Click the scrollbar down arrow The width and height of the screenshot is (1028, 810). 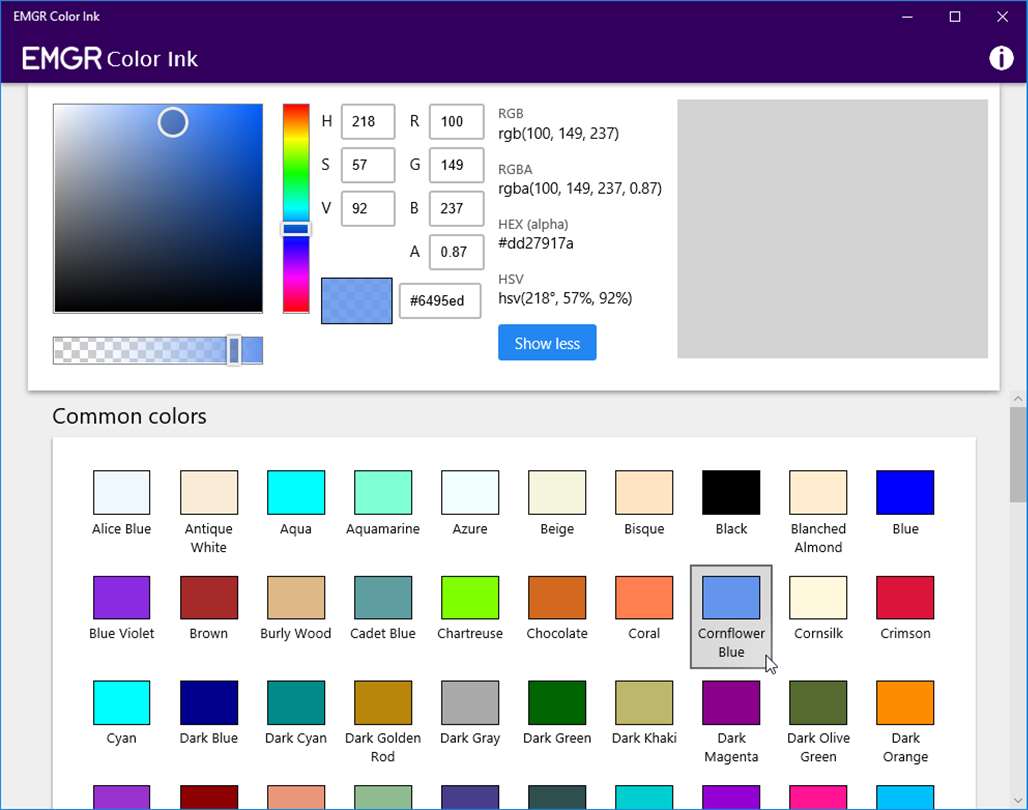click(1018, 801)
